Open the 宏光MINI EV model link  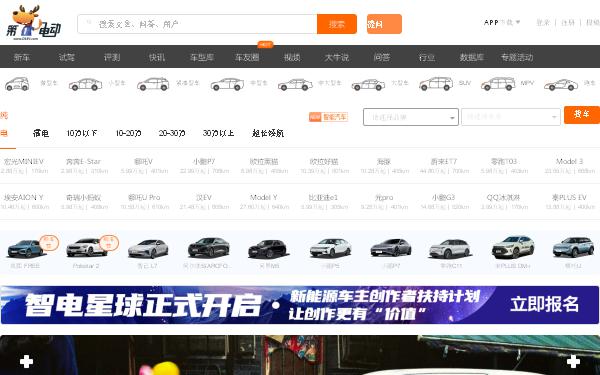coord(23,161)
